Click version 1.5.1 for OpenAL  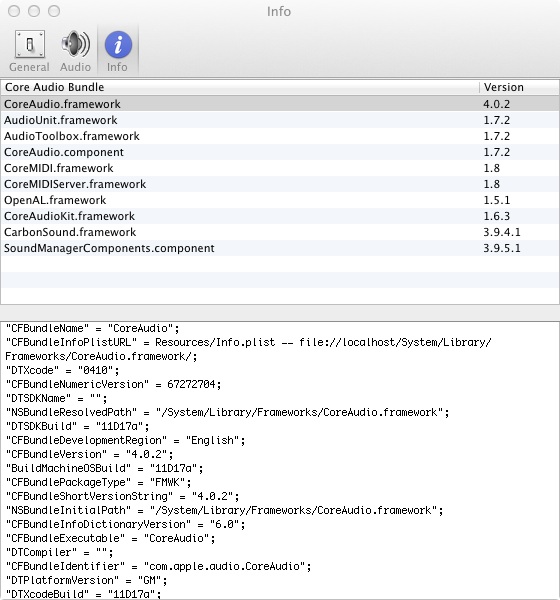[x=496, y=200]
